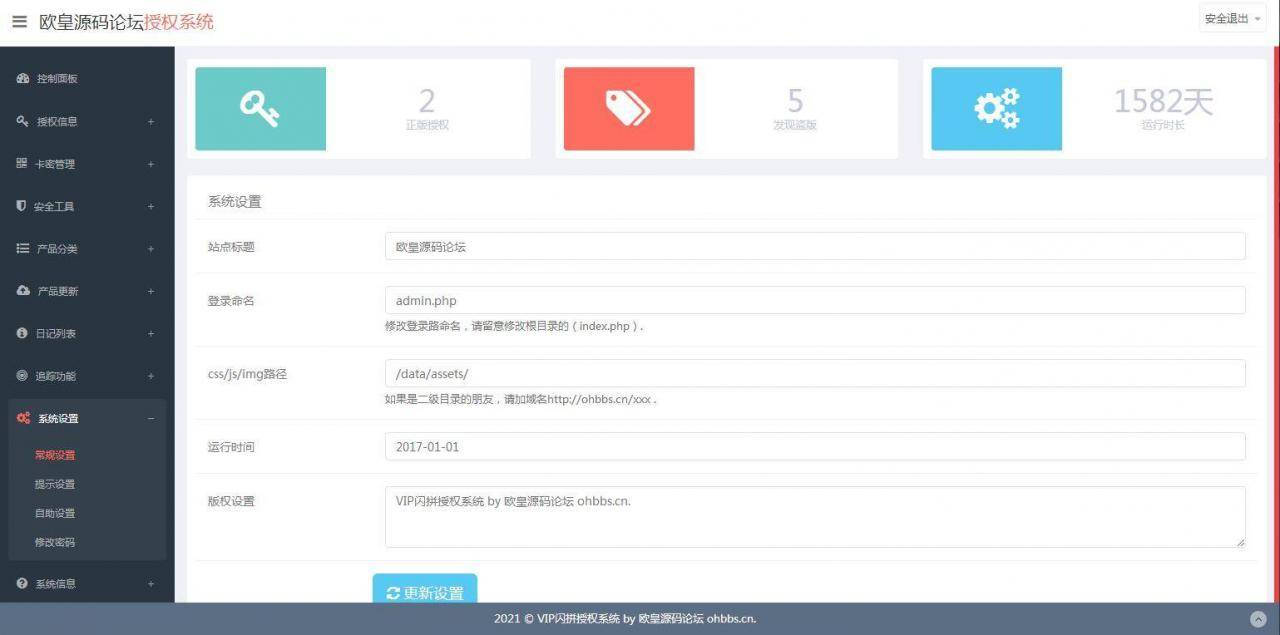Expand the 安全工具 plus sign
The width and height of the screenshot is (1280, 635).
click(x=151, y=207)
